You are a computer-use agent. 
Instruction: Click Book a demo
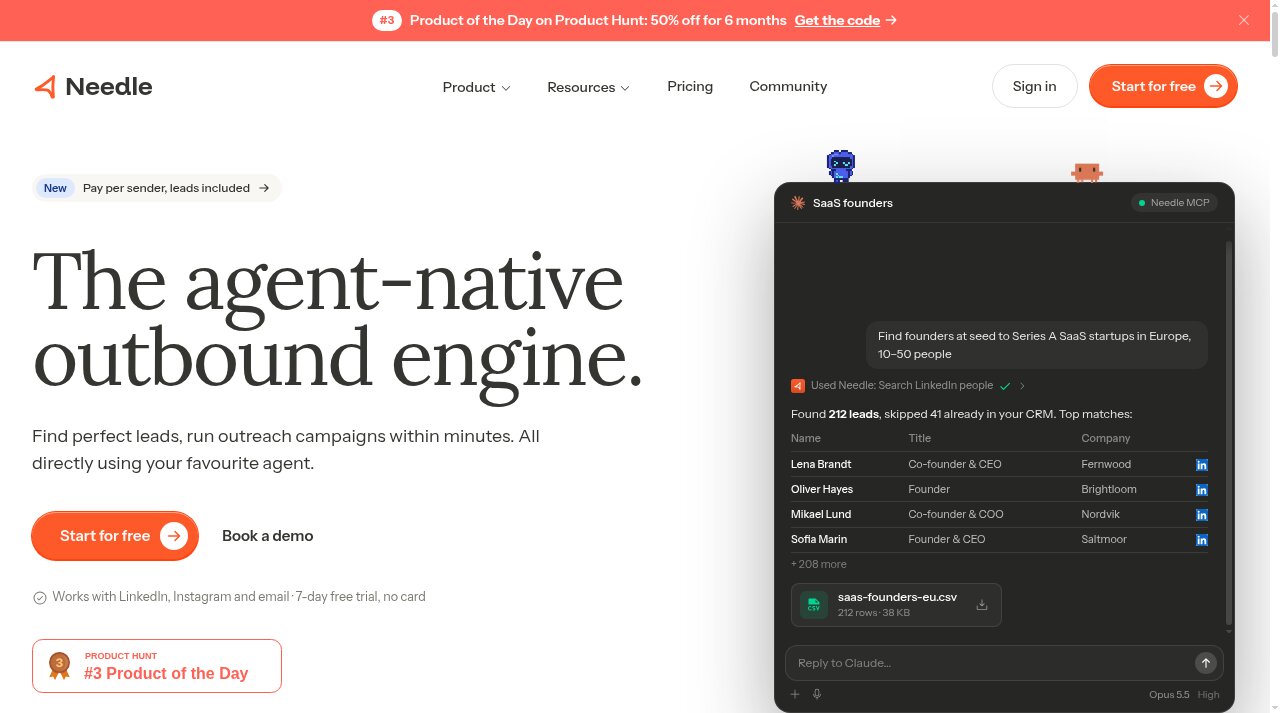267,536
